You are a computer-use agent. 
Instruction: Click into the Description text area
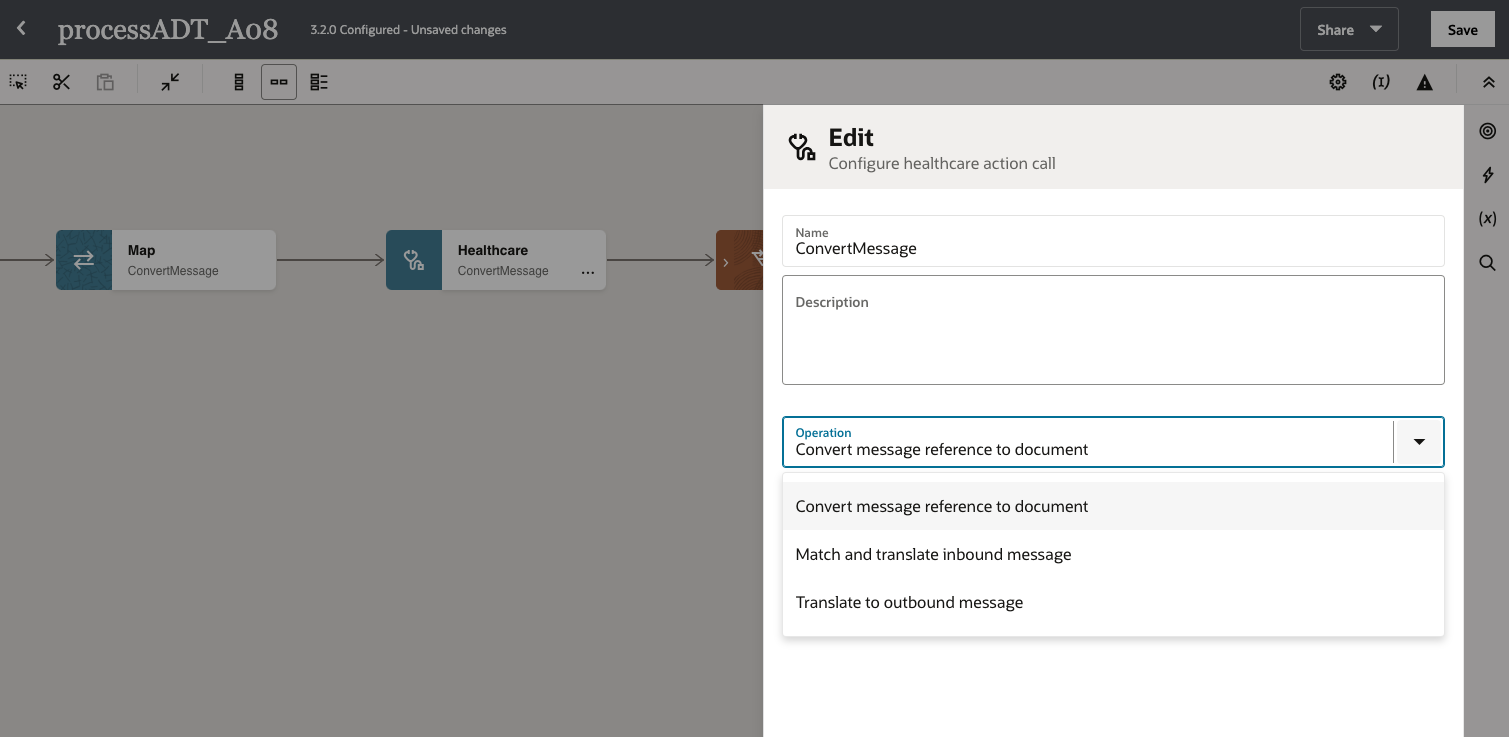coord(1113,340)
